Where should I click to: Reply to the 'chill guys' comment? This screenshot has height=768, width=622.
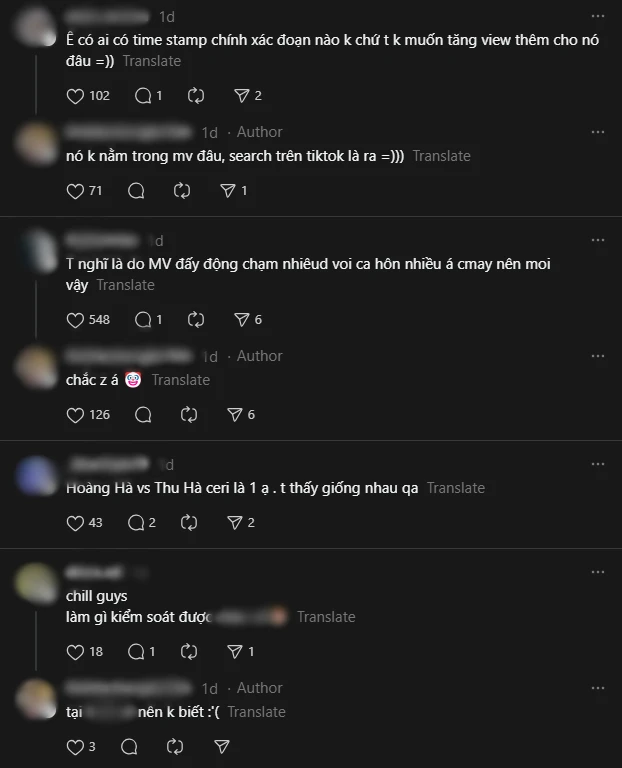(x=136, y=652)
